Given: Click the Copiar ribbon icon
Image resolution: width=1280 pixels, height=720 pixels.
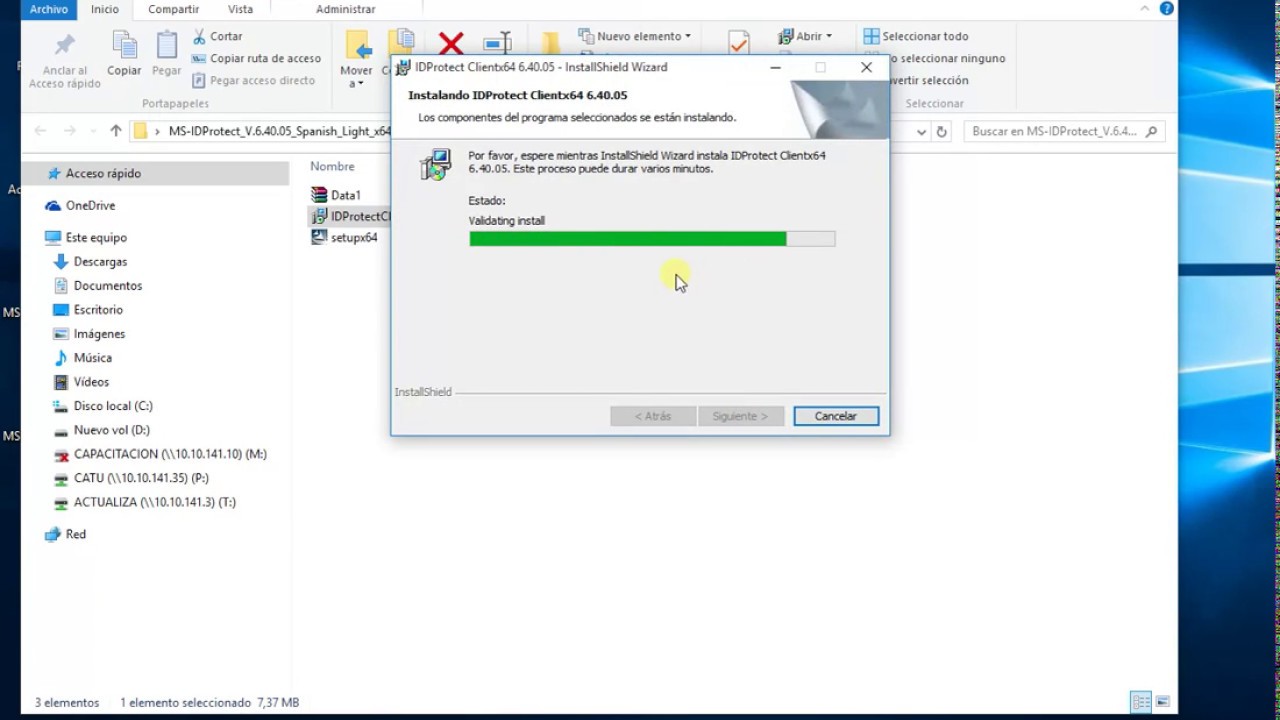Looking at the screenshot, I should click(124, 45).
